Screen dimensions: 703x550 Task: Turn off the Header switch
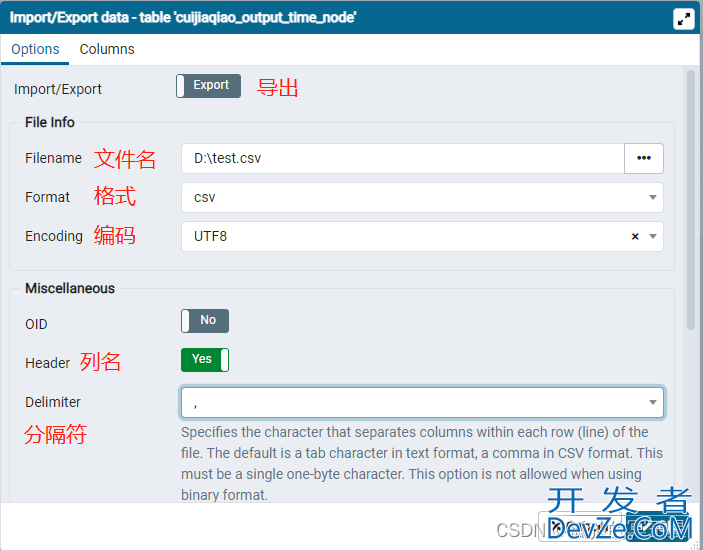pos(205,359)
